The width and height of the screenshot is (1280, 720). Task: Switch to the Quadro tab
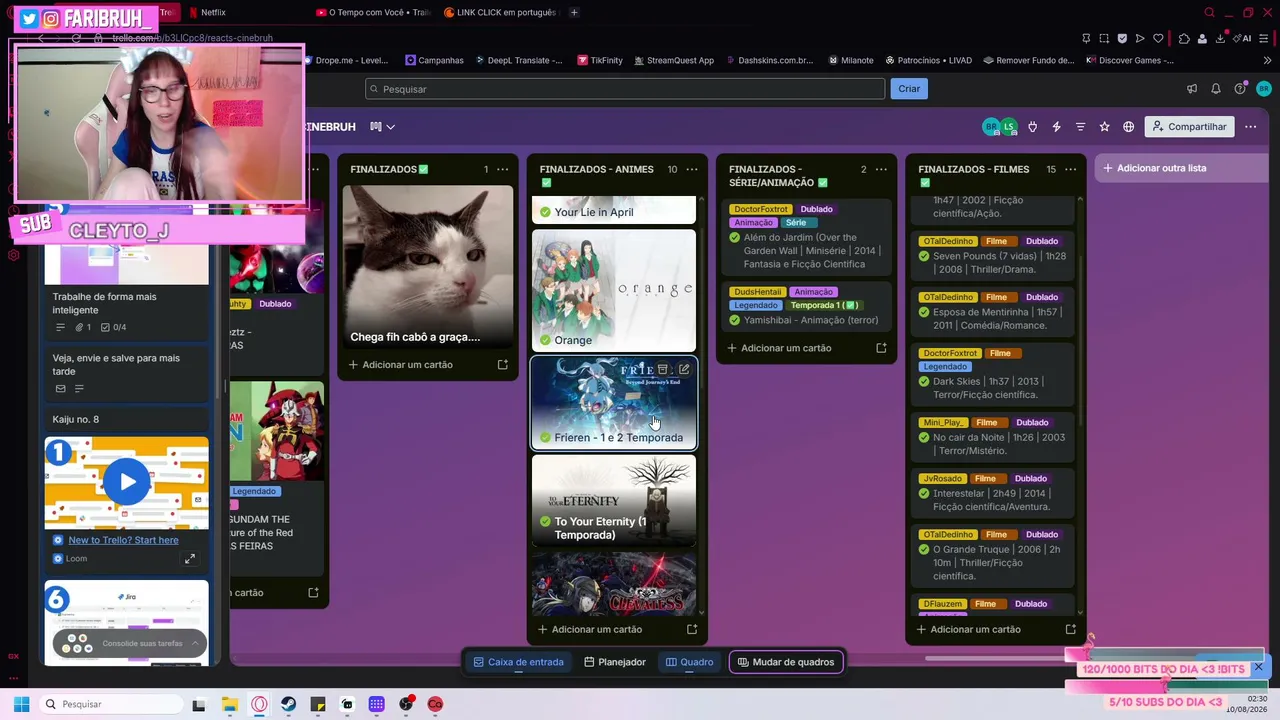pyautogui.click(x=690, y=662)
